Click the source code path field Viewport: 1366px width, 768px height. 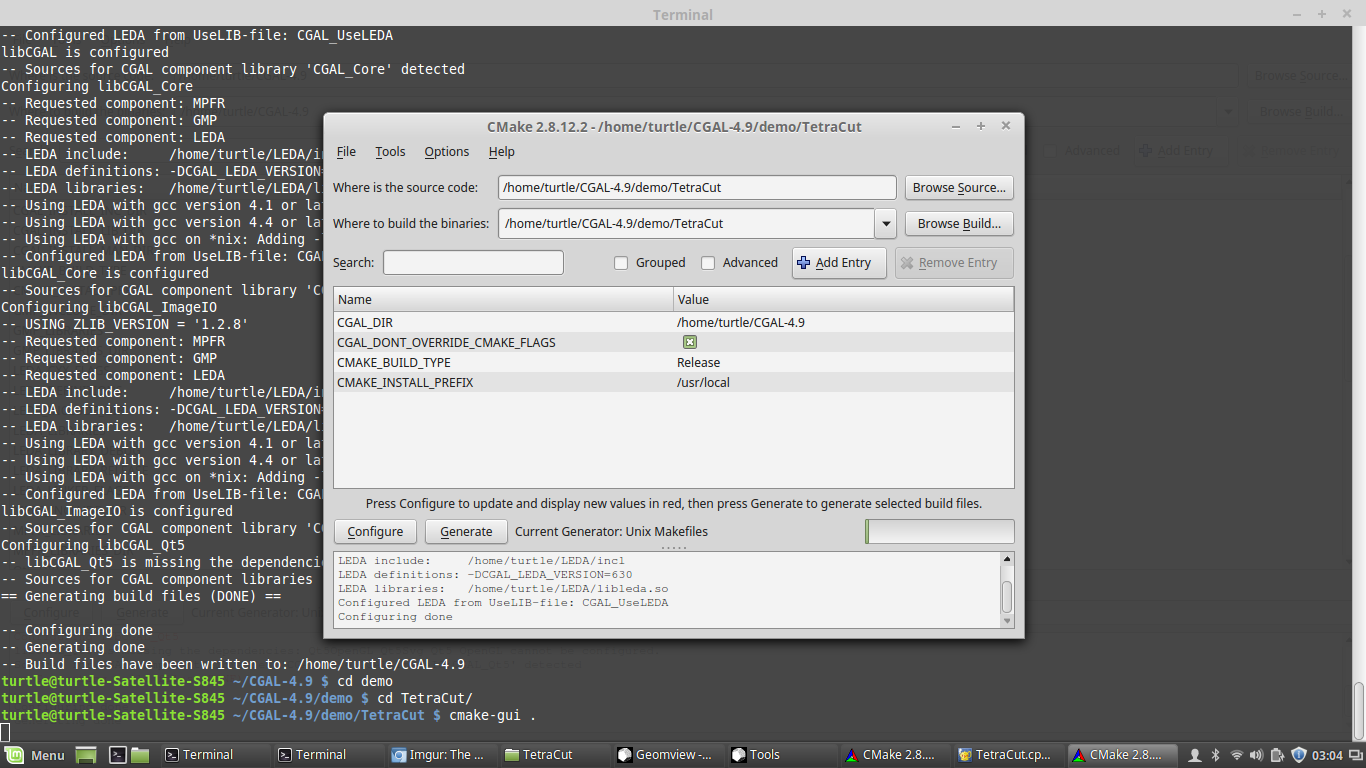(697, 187)
